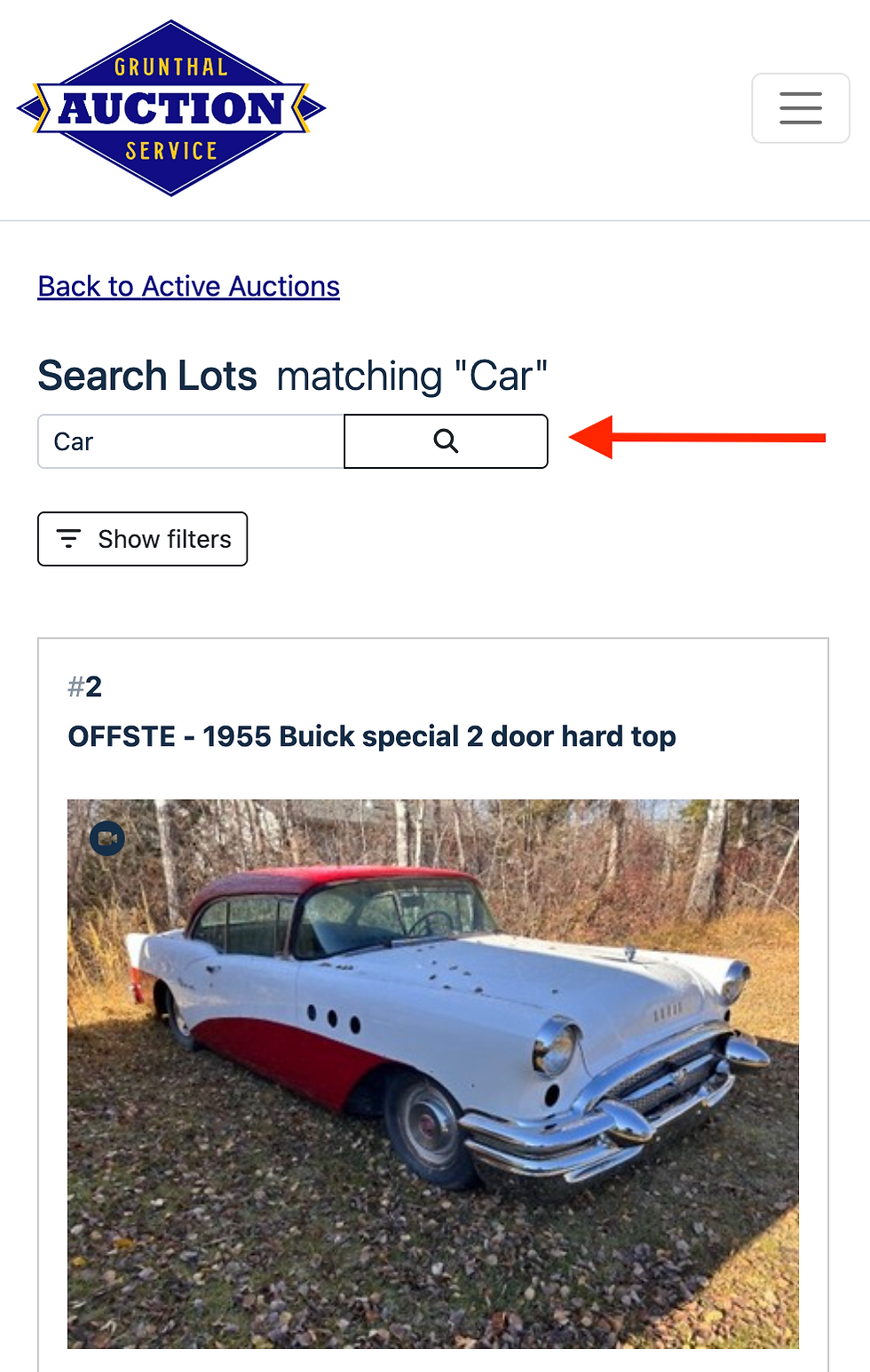
Task: Expand the top-right menu toggler
Action: [x=801, y=108]
